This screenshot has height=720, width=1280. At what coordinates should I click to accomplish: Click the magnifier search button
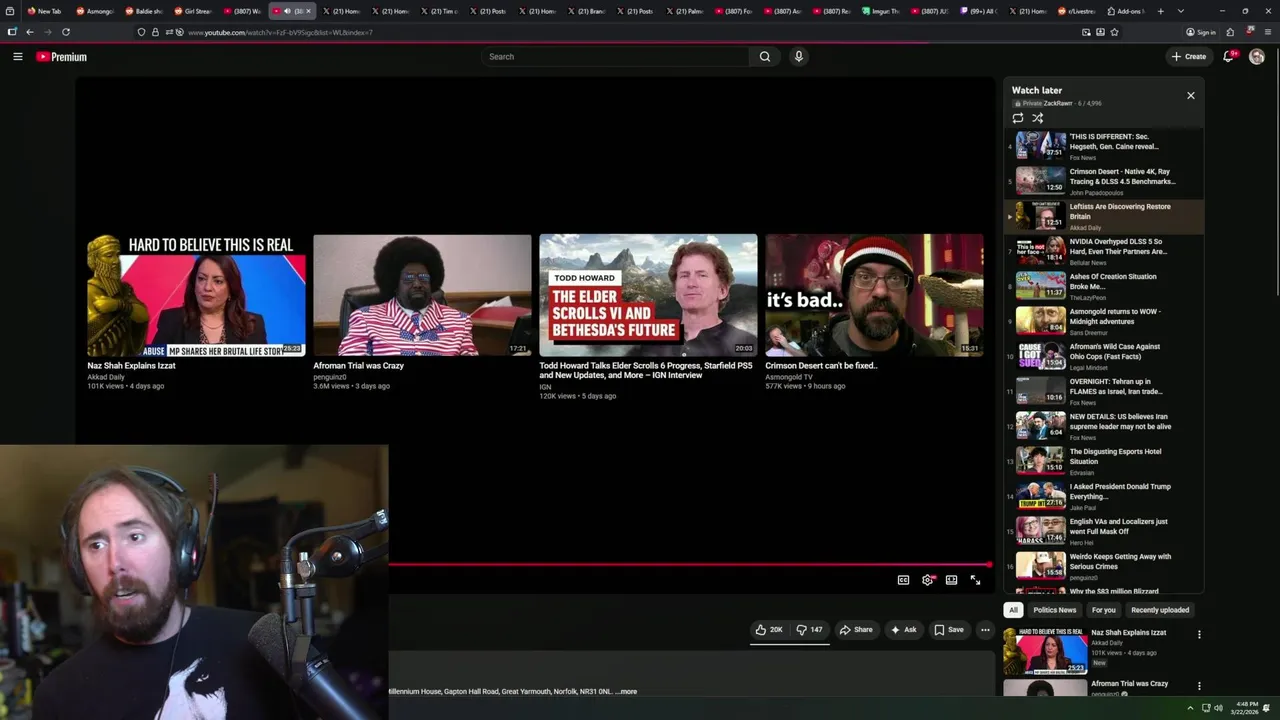pos(765,57)
